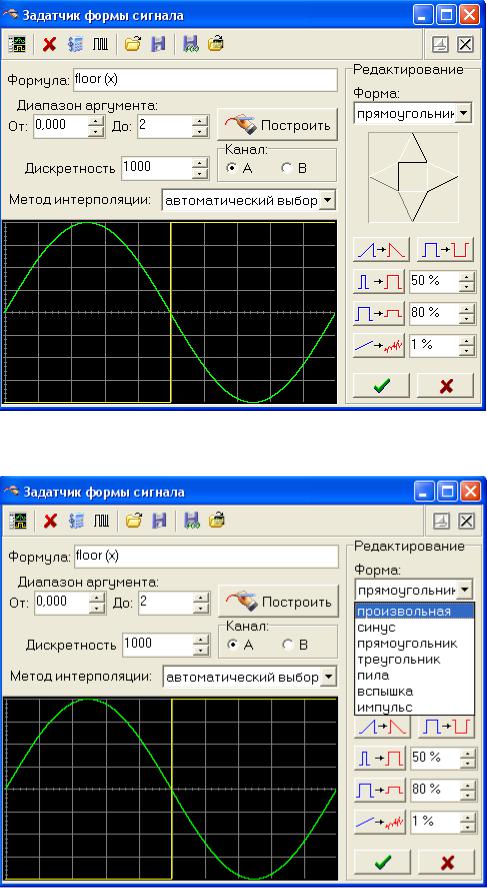
Task: Click Дискретность value field in lower window
Action: pyautogui.click(x=158, y=644)
